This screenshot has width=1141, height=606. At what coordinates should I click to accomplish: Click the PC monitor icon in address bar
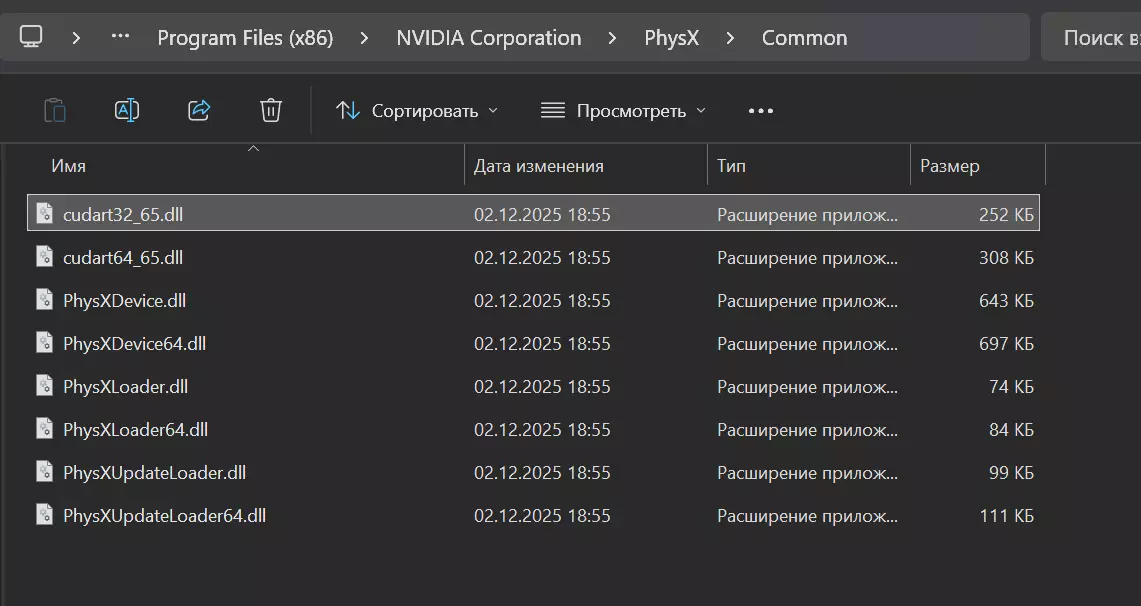tap(31, 37)
